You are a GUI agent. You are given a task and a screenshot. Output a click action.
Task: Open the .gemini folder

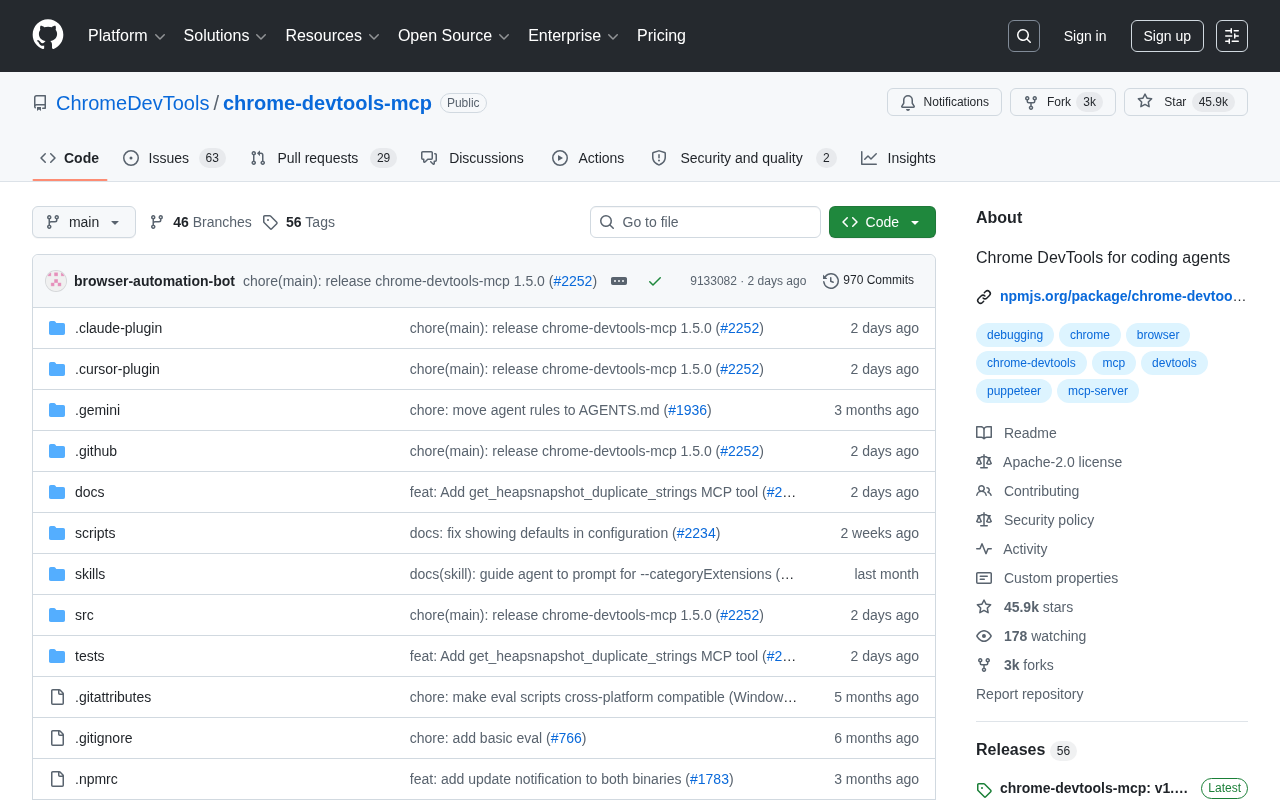(x=97, y=410)
